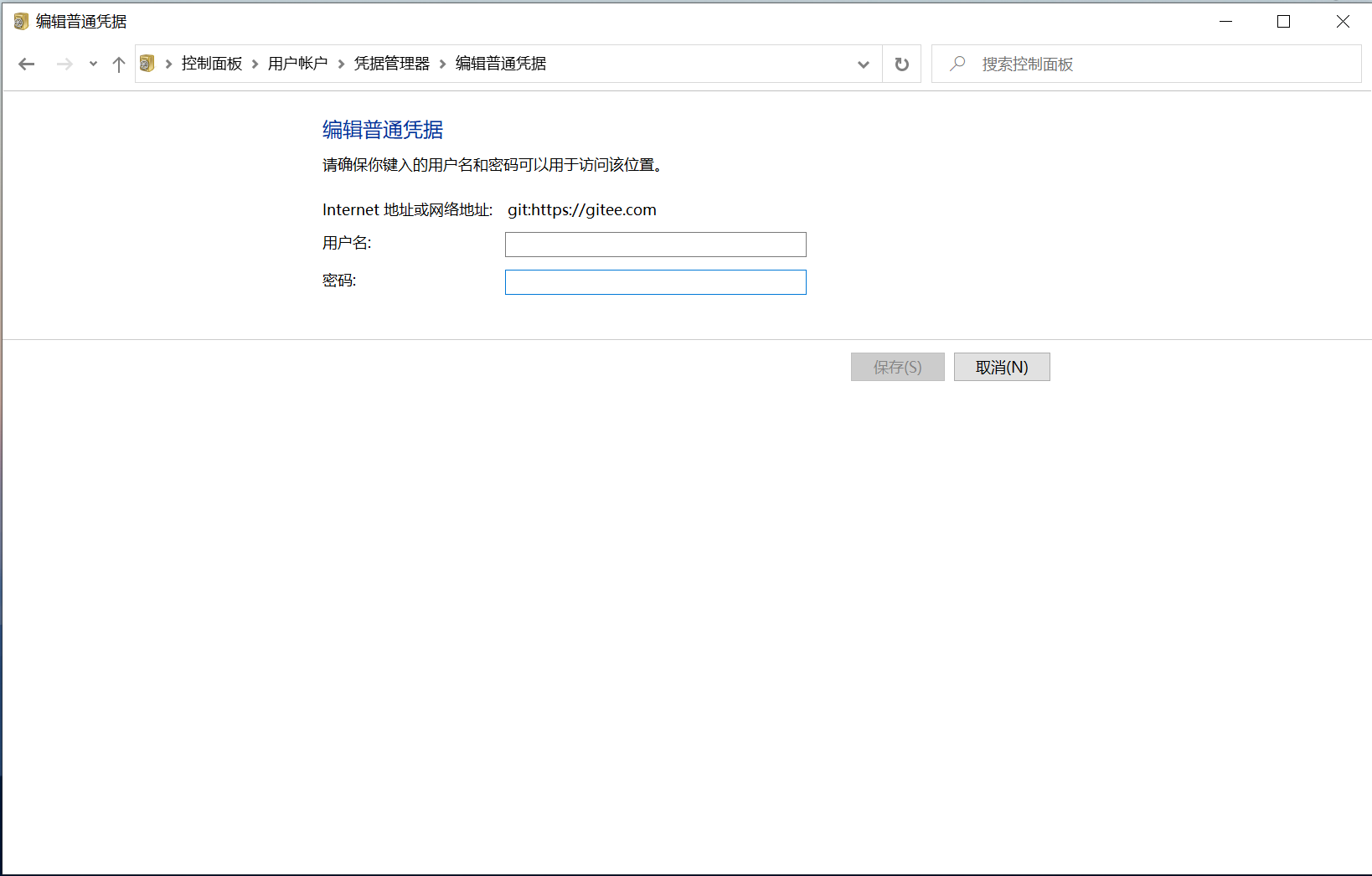
Task: Go back using the back arrow
Action: click(27, 64)
